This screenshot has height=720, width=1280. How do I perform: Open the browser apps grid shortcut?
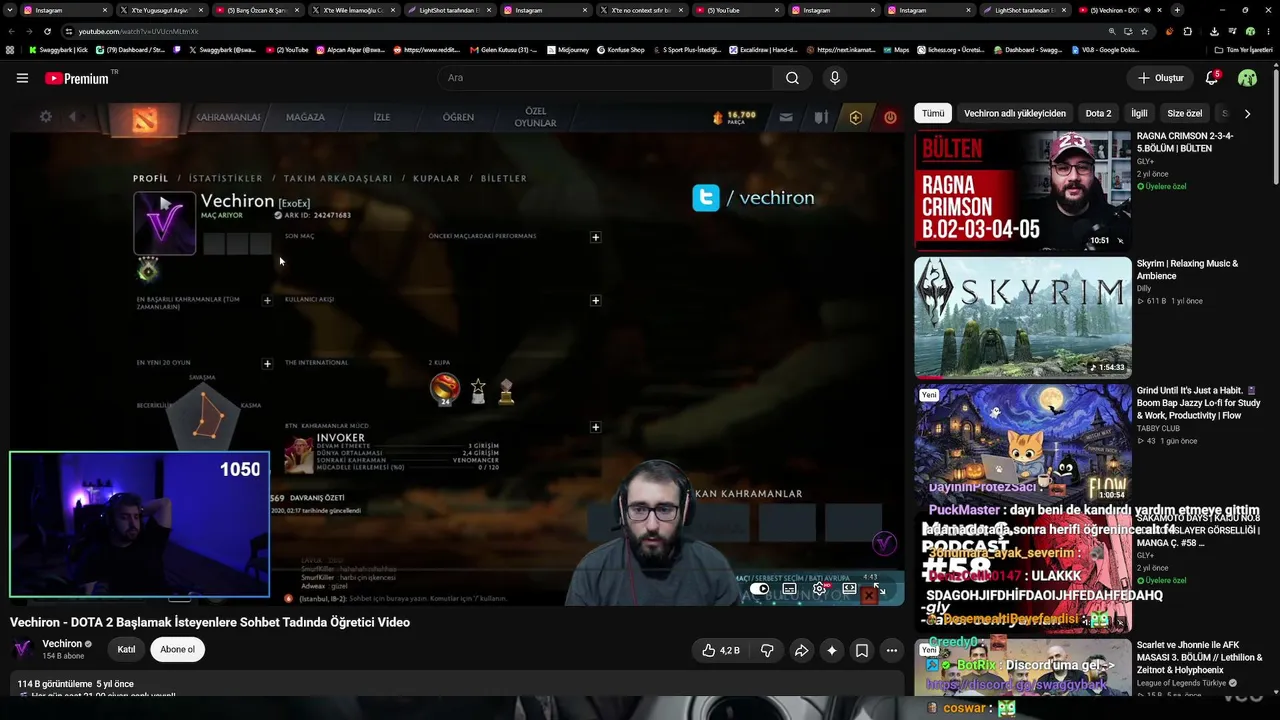pyautogui.click(x=10, y=49)
